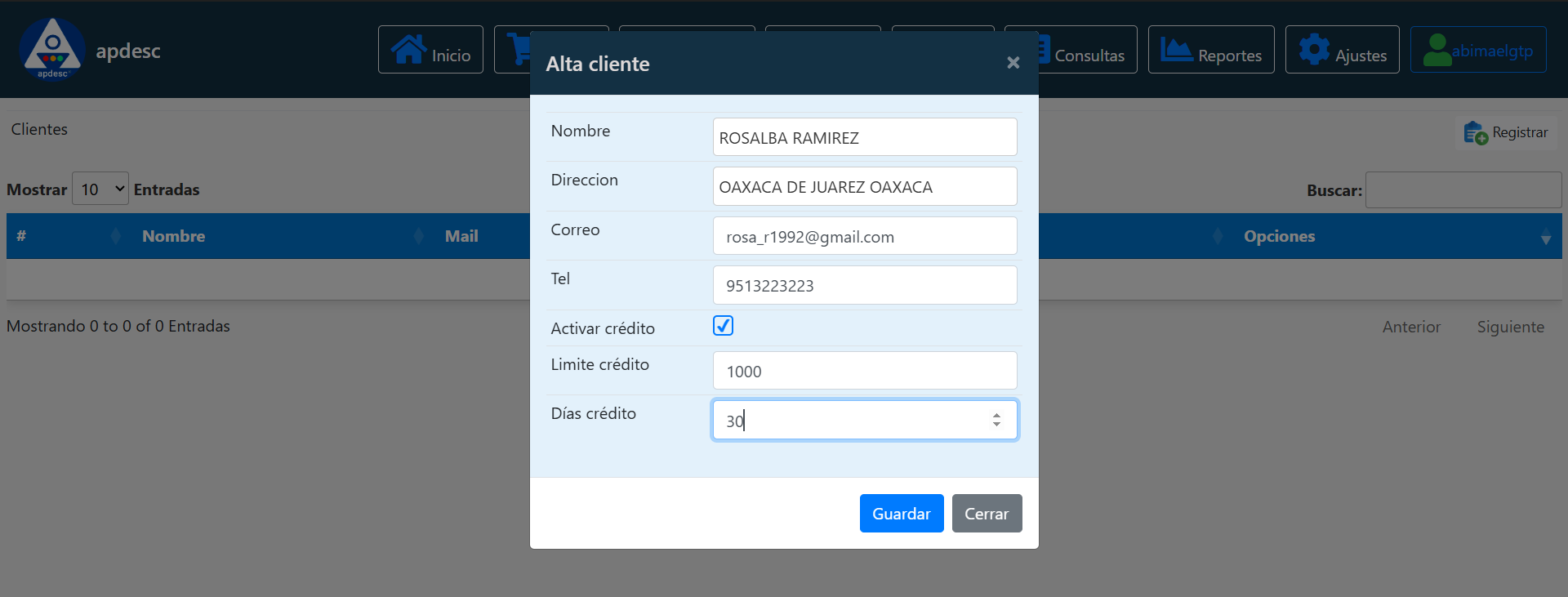The image size is (1568, 597).
Task: Click the green user profile icon
Action: [1437, 50]
